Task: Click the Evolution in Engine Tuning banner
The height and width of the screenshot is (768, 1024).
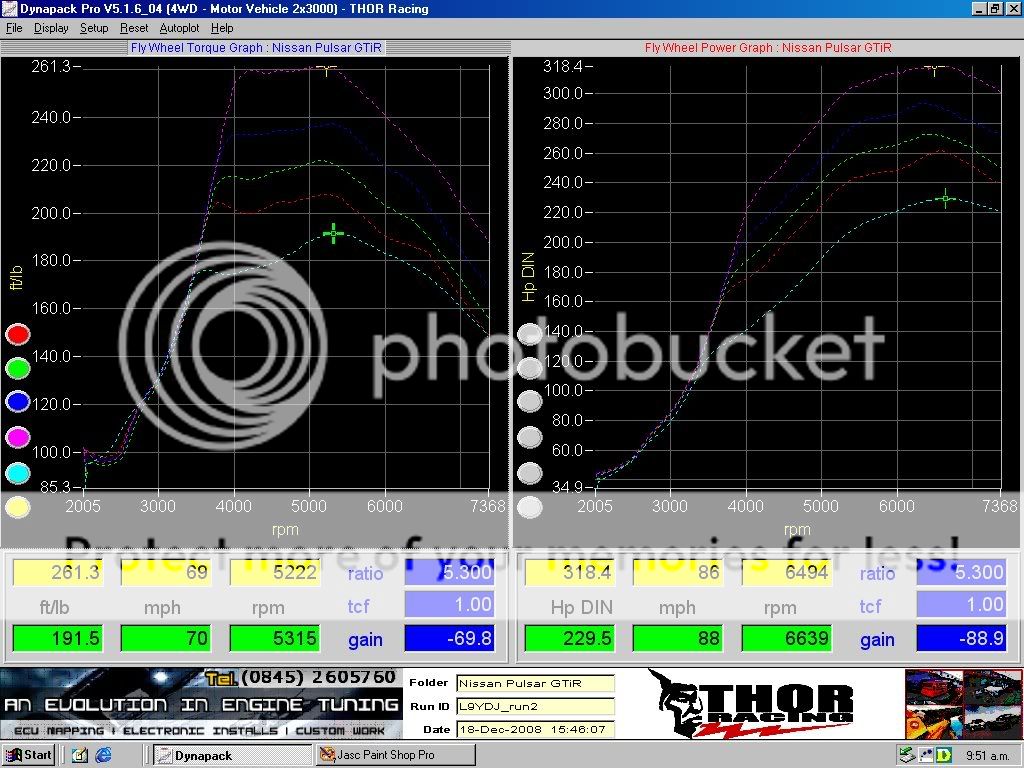Action: tap(201, 703)
